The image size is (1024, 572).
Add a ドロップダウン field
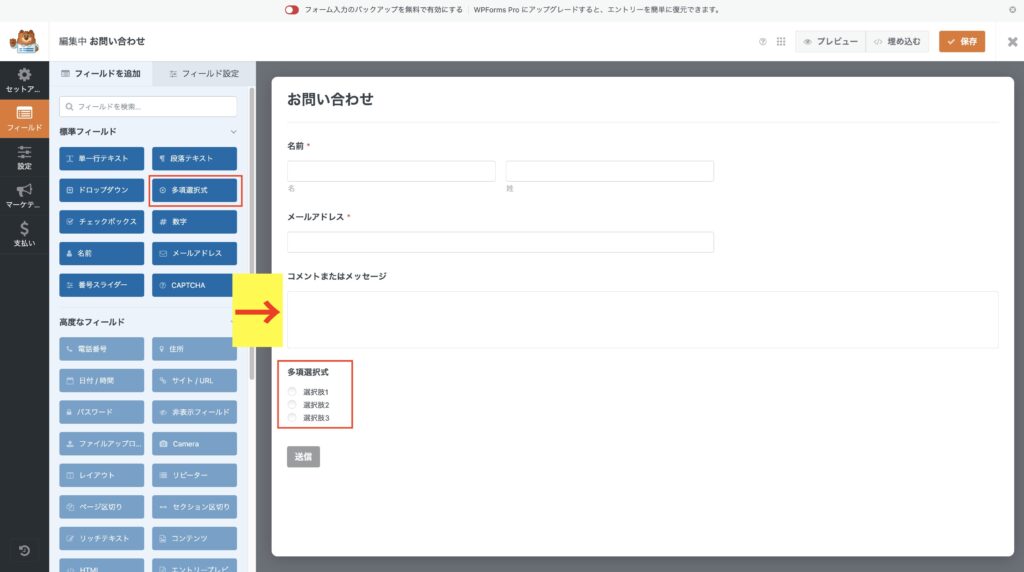click(101, 190)
